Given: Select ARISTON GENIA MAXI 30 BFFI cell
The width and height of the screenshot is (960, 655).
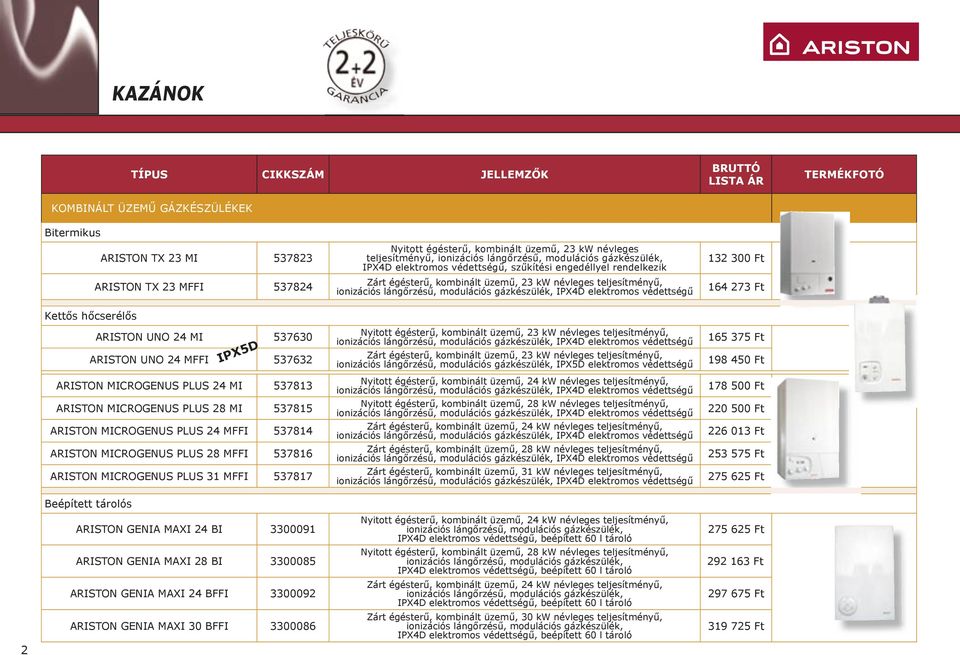Looking at the screenshot, I should [149, 626].
